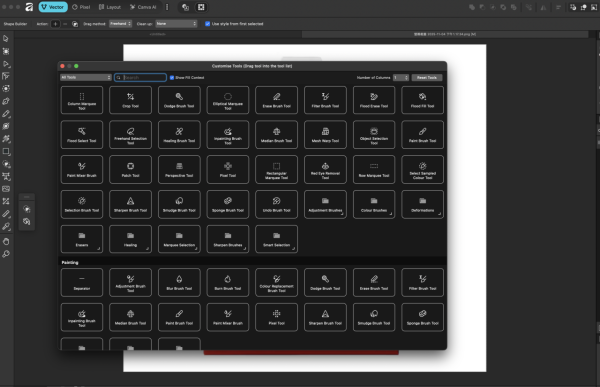Click the Search field in Customise Tools
The width and height of the screenshot is (600, 387).
click(x=140, y=77)
